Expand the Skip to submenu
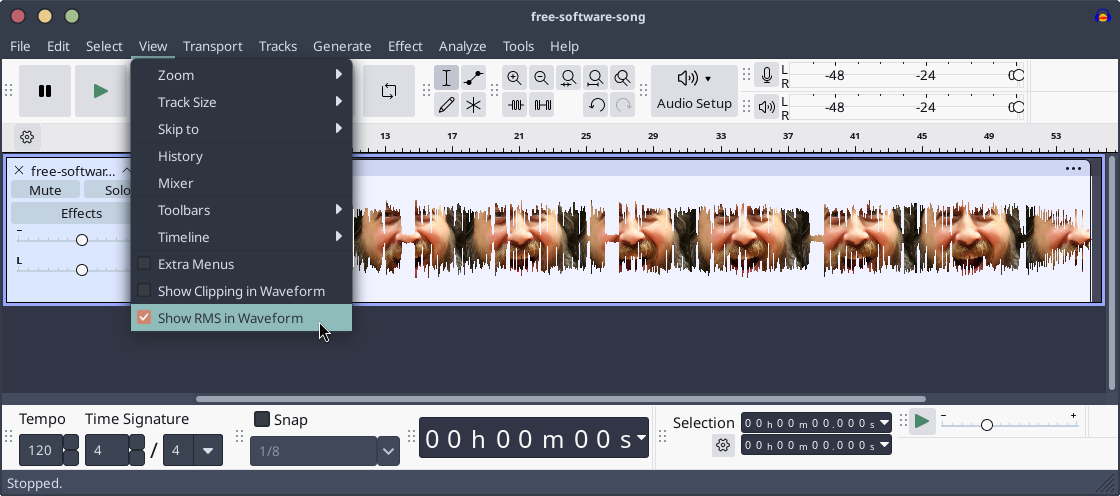The image size is (1120, 496). coord(241,129)
